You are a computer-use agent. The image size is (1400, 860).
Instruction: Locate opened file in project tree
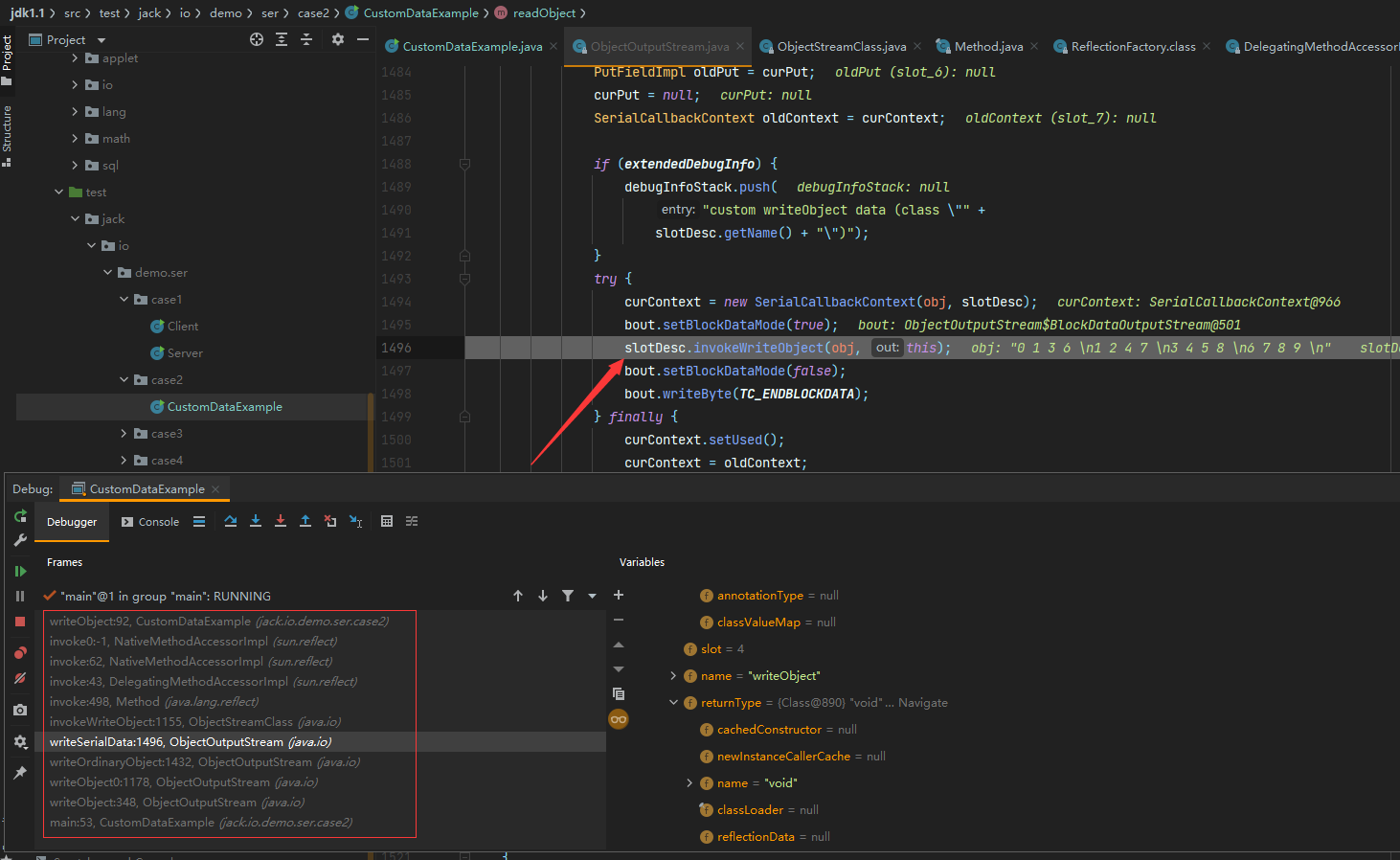pyautogui.click(x=257, y=39)
